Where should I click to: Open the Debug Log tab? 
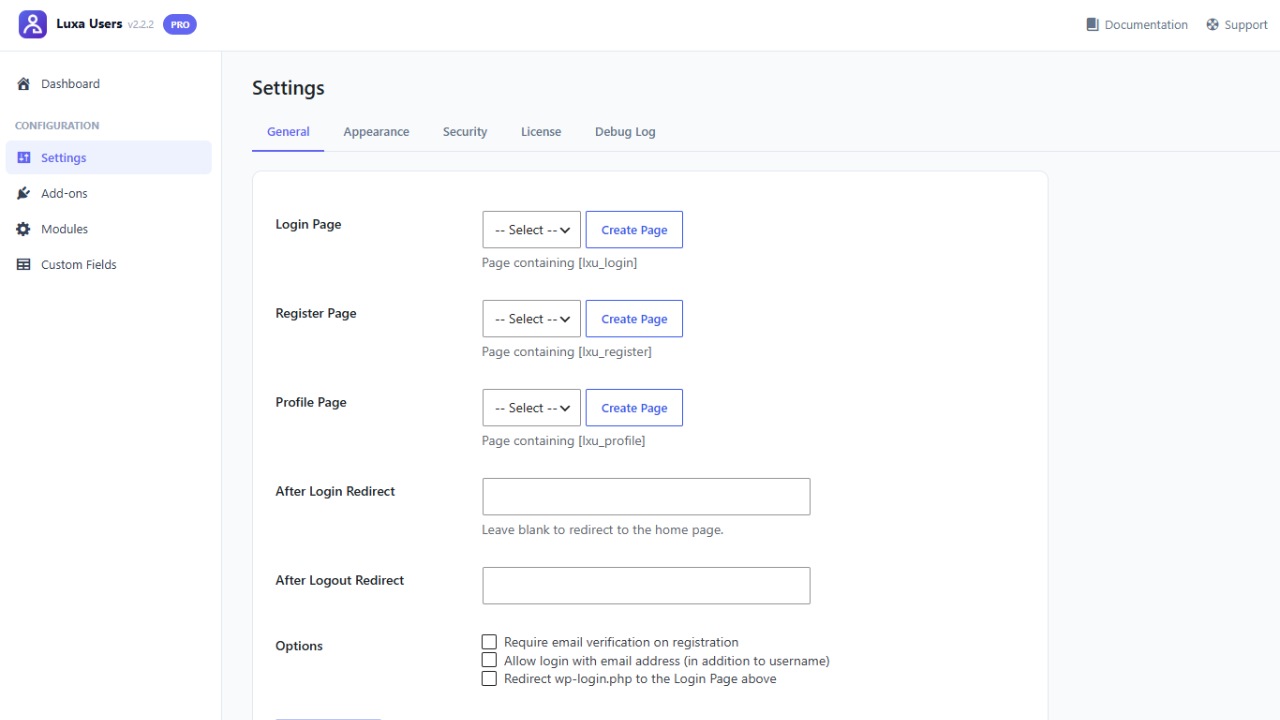click(x=625, y=132)
